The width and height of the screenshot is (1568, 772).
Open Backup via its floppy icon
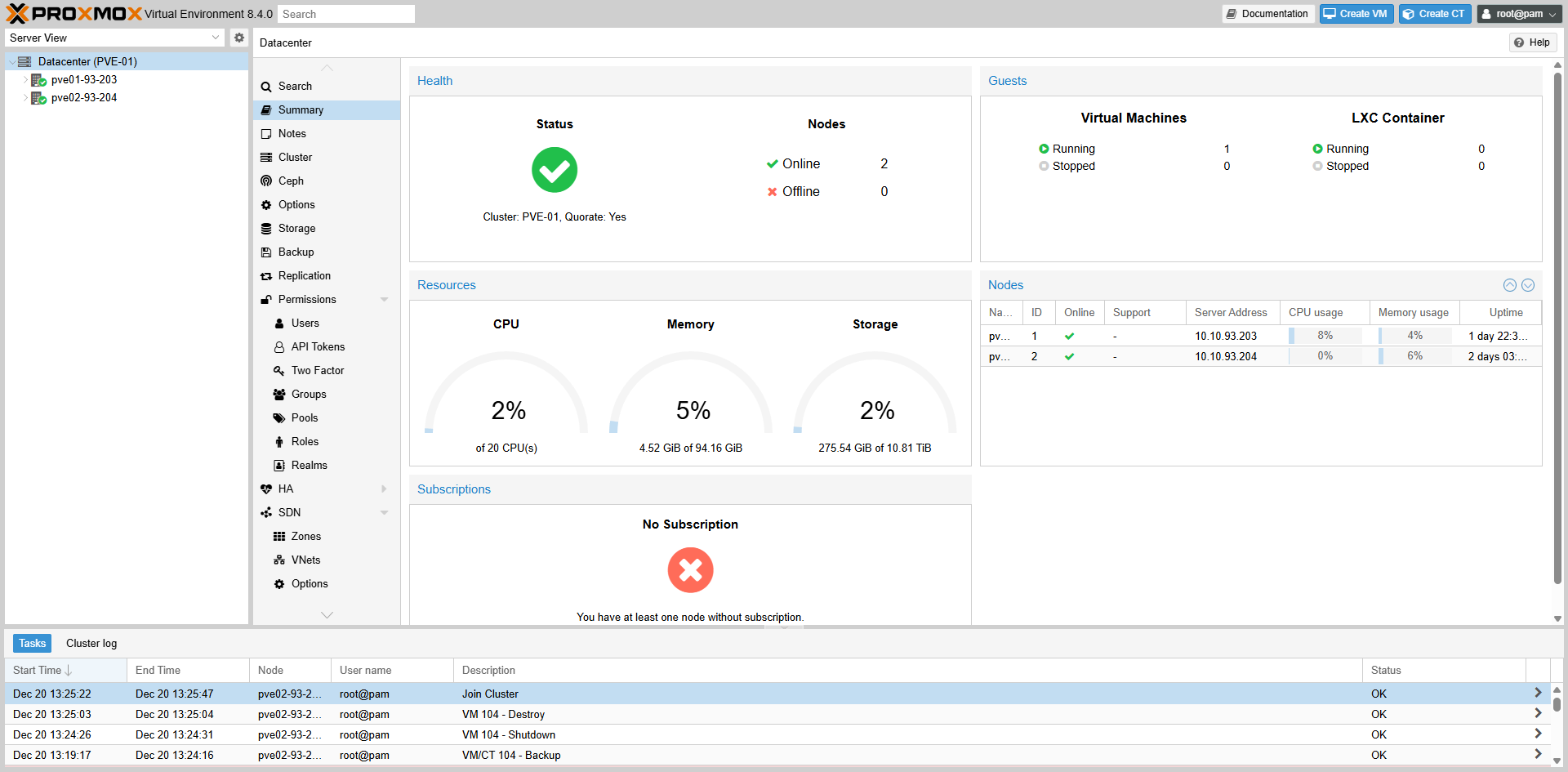266,252
